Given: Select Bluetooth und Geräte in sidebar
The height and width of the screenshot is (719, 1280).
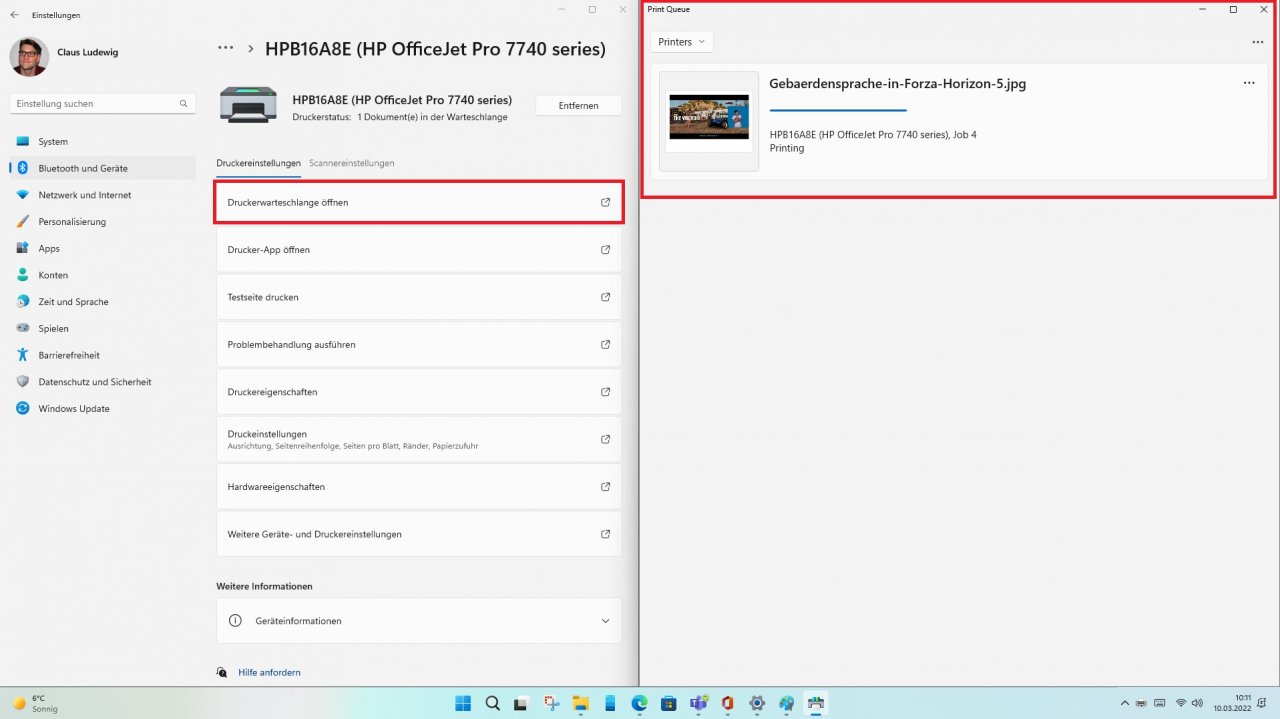Looking at the screenshot, I should (x=103, y=168).
